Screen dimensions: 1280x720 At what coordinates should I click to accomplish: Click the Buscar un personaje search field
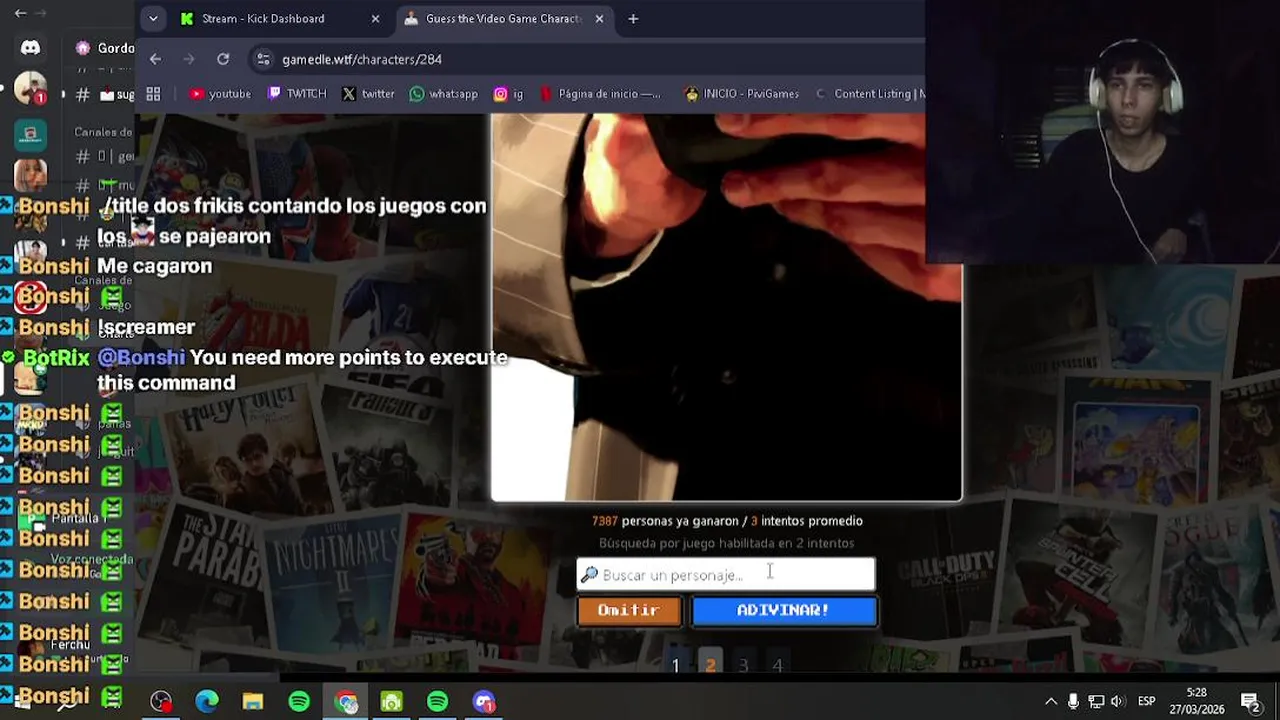point(726,574)
